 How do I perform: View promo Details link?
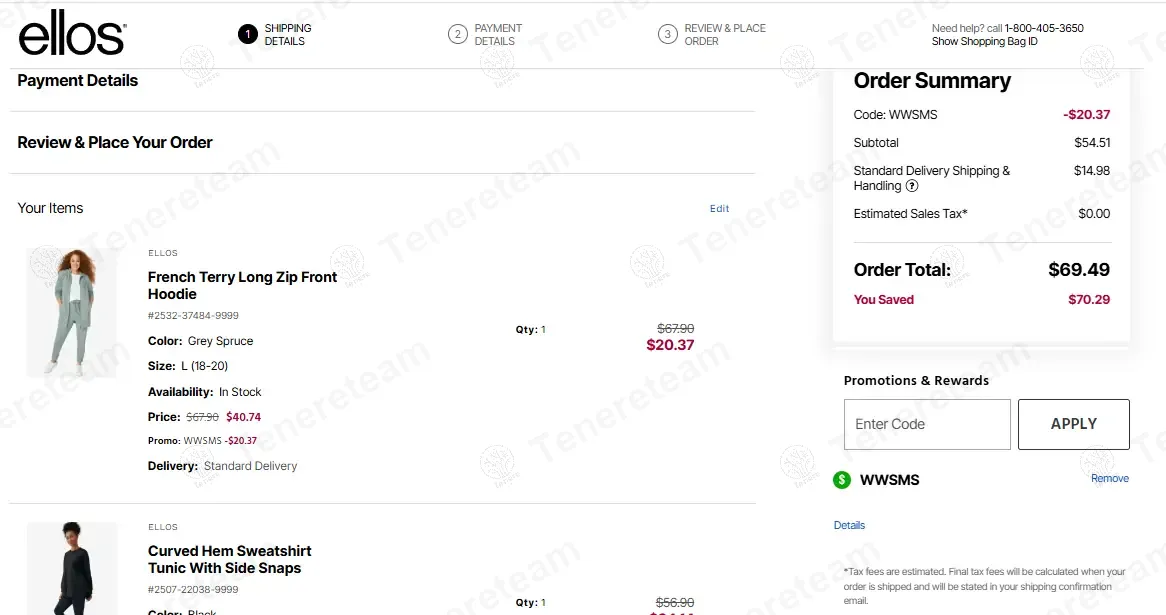[849, 525]
